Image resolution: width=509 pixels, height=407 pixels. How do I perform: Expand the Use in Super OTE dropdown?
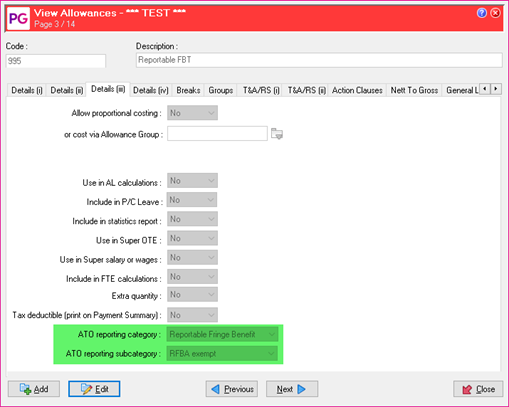point(192,238)
